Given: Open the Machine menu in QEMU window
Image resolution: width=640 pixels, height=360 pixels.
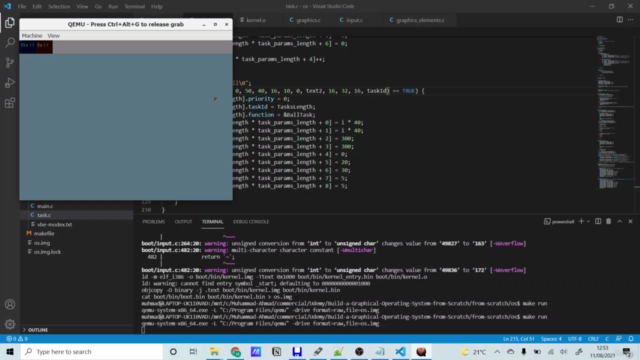Looking at the screenshot, I should (32, 36).
